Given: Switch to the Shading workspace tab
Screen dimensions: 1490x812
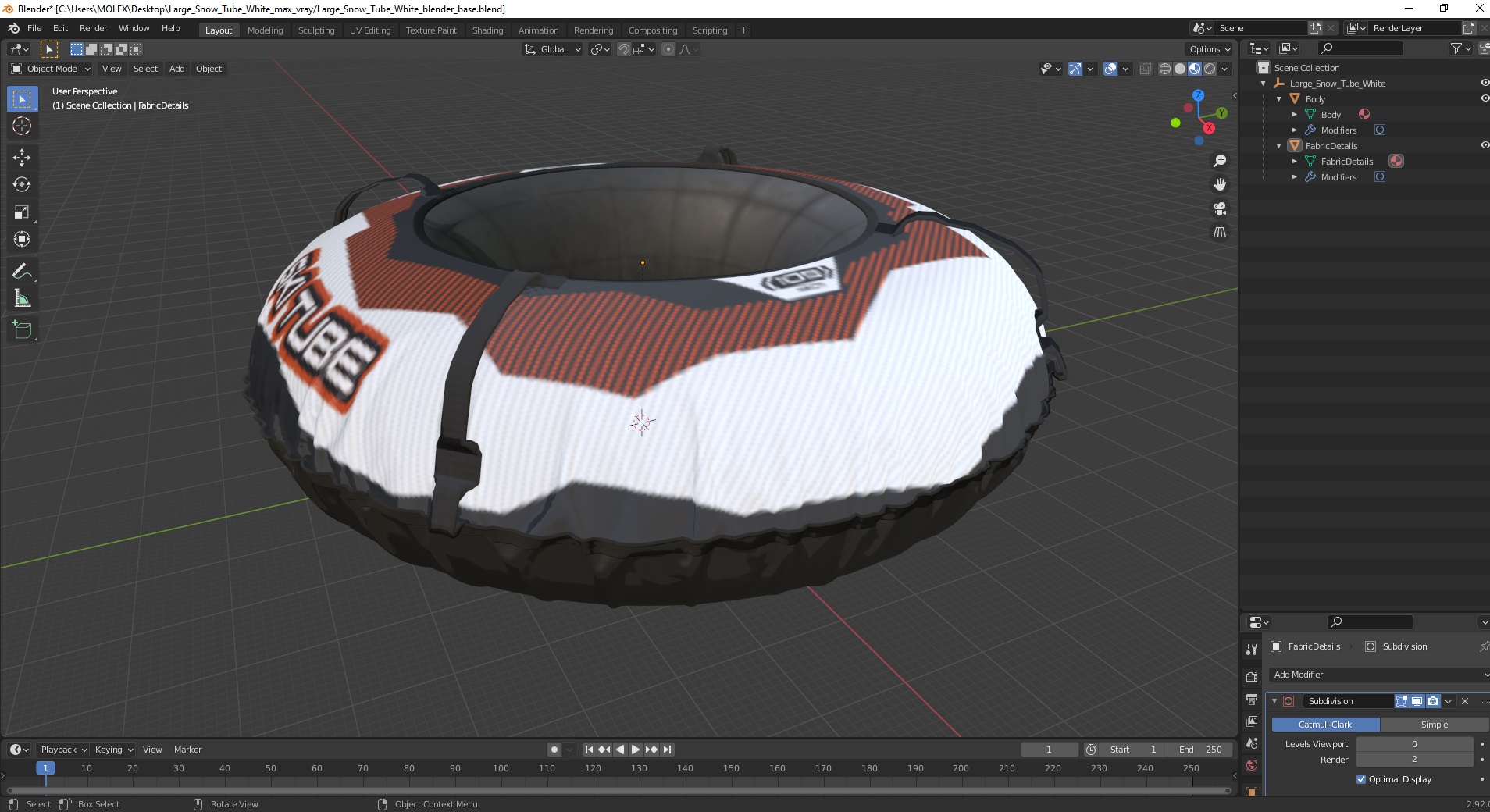Looking at the screenshot, I should (487, 30).
